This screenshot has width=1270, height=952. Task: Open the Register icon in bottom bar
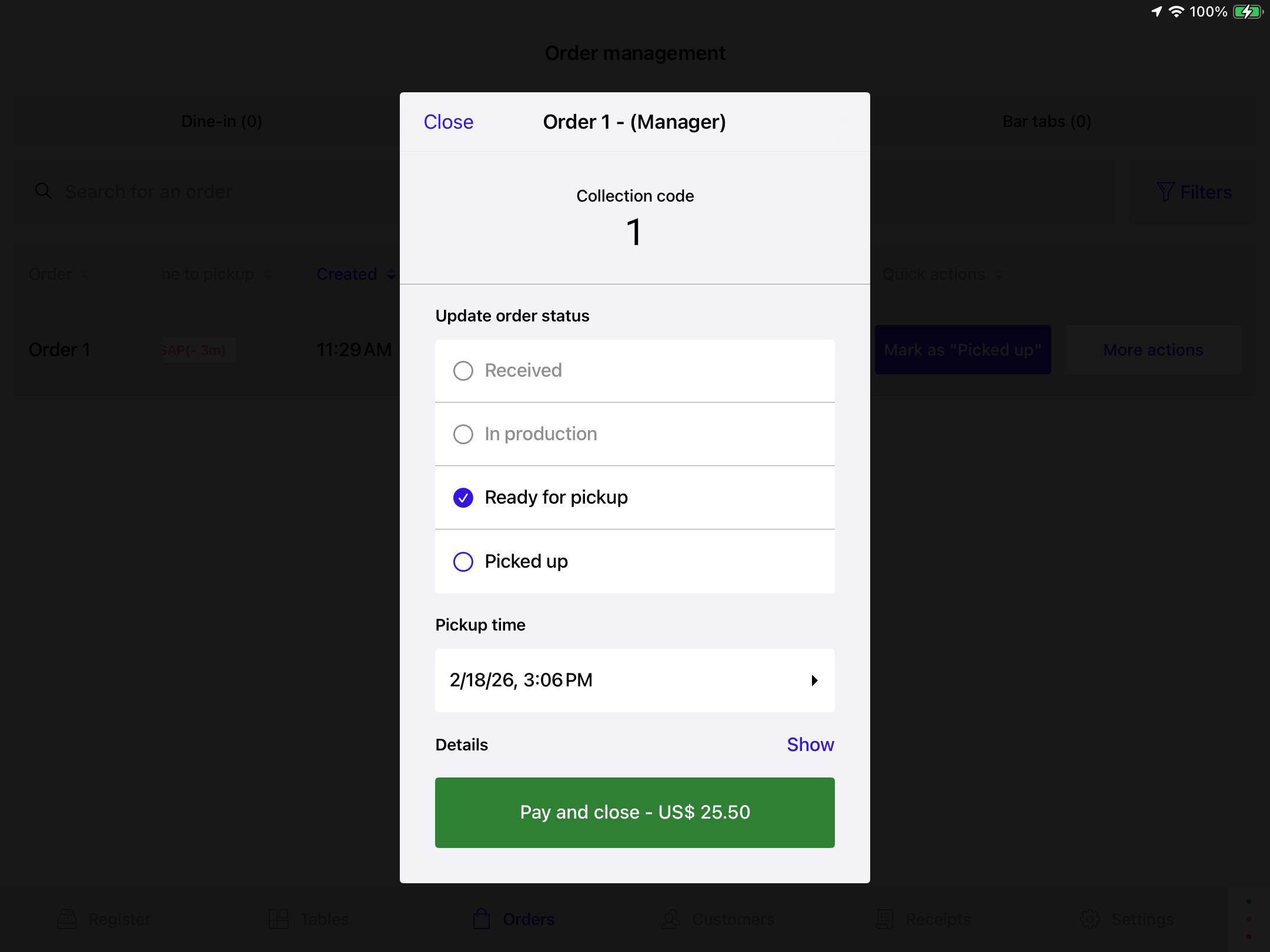pyautogui.click(x=67, y=919)
